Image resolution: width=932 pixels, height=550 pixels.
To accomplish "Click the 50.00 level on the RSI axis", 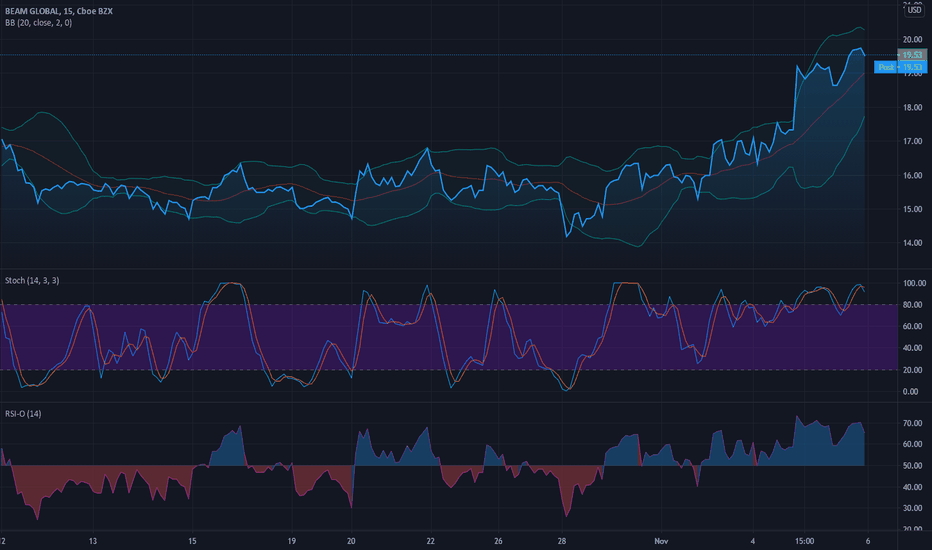I will click(x=912, y=466).
